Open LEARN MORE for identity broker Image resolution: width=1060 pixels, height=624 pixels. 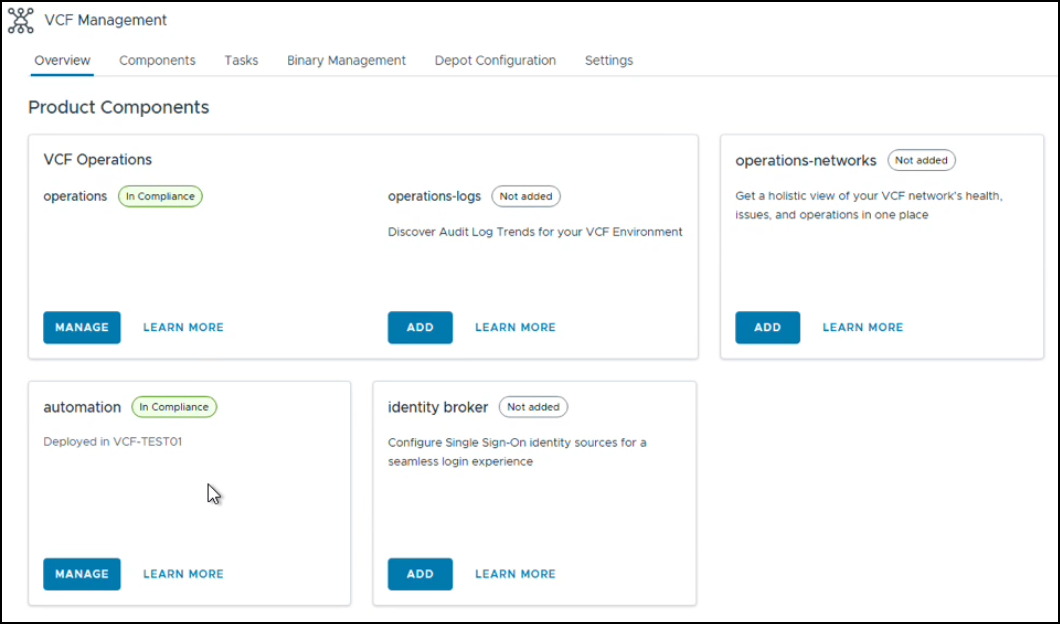[515, 574]
